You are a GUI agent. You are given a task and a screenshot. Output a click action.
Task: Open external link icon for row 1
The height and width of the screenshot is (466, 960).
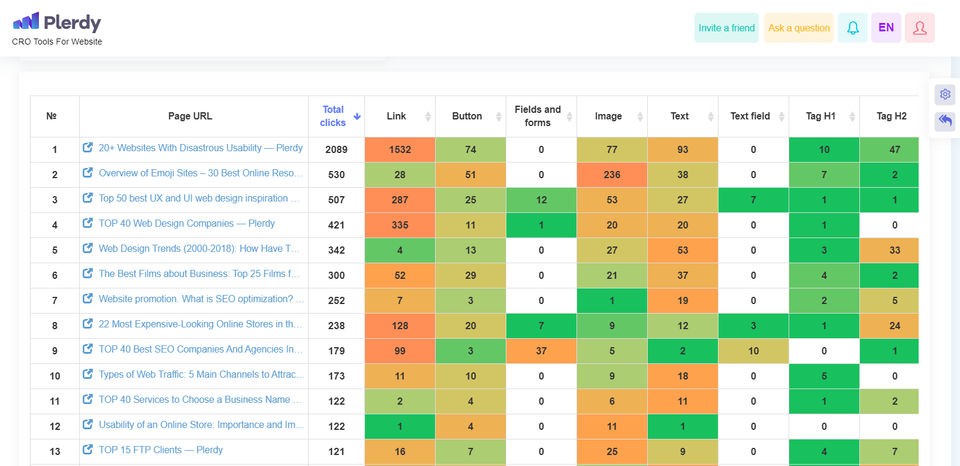tap(88, 148)
